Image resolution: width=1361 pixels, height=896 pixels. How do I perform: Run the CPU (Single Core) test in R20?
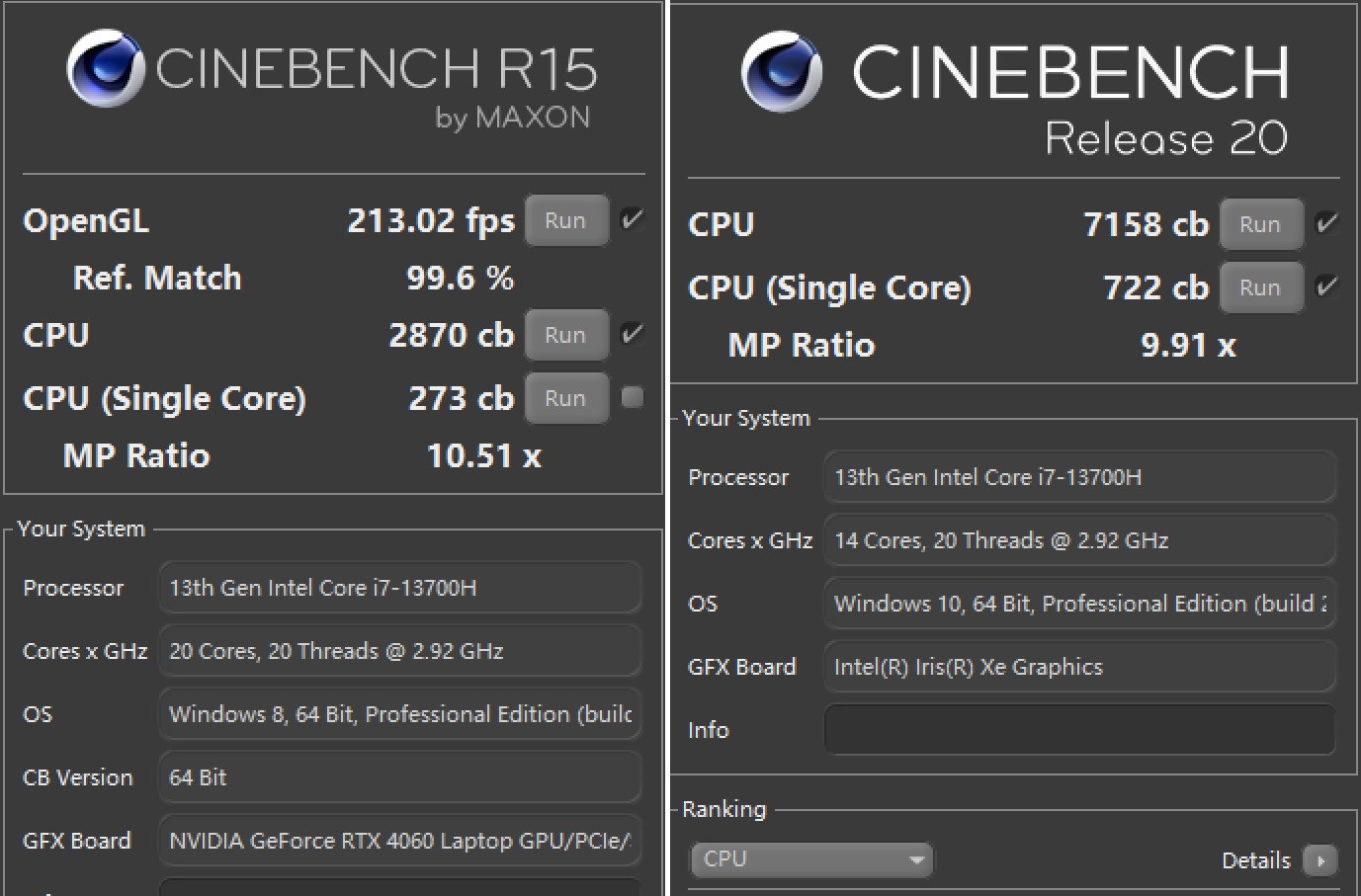[x=1261, y=287]
